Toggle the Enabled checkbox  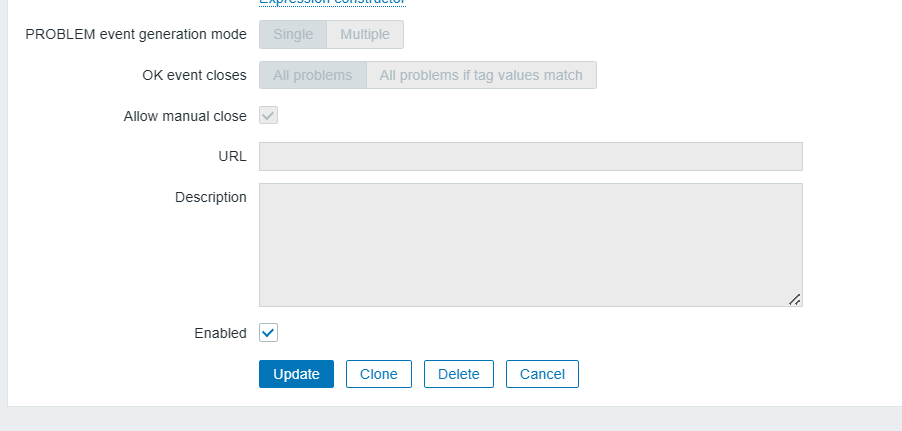click(268, 332)
